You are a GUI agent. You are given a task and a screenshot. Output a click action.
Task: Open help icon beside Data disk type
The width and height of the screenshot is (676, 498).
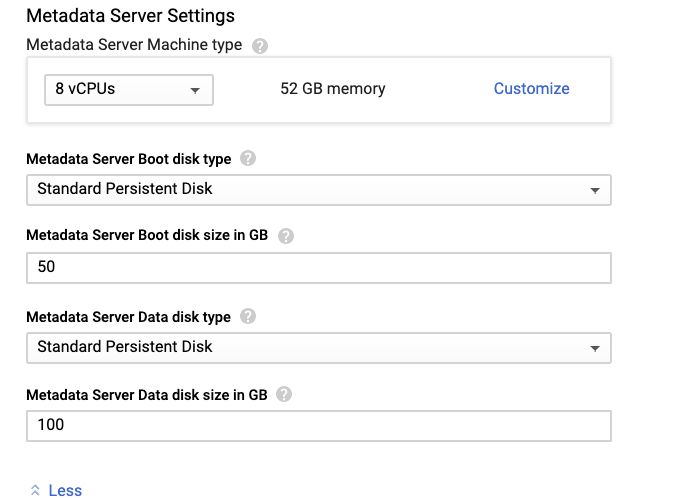pos(248,316)
